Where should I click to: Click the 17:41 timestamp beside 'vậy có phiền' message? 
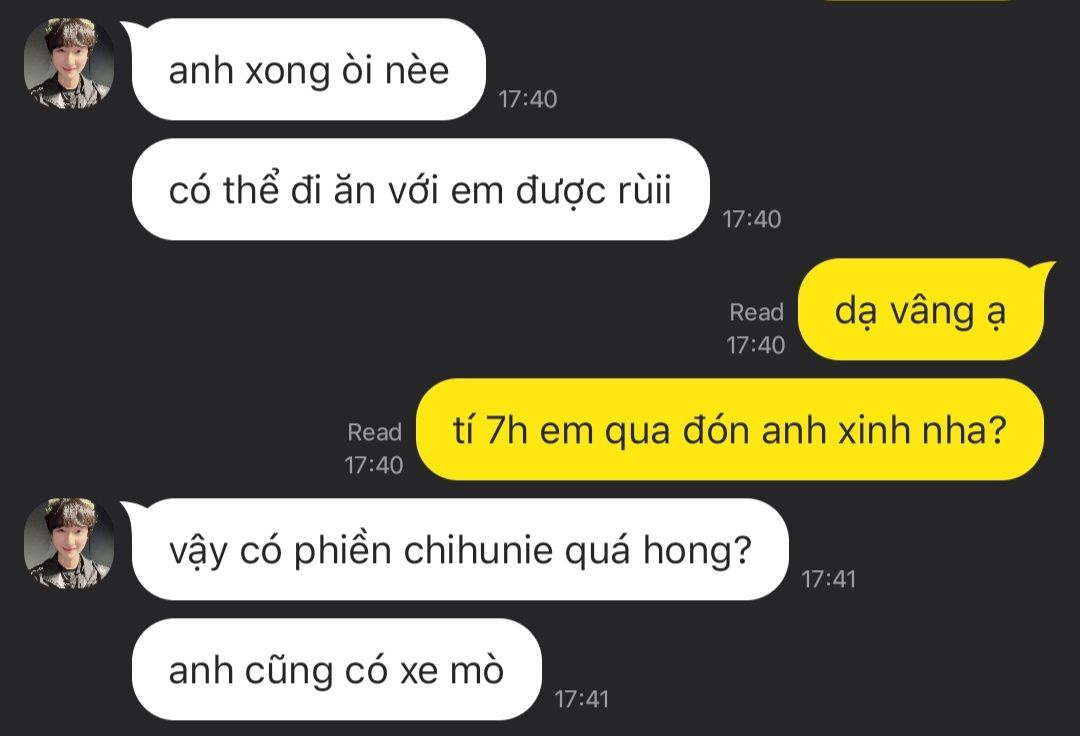[829, 580]
